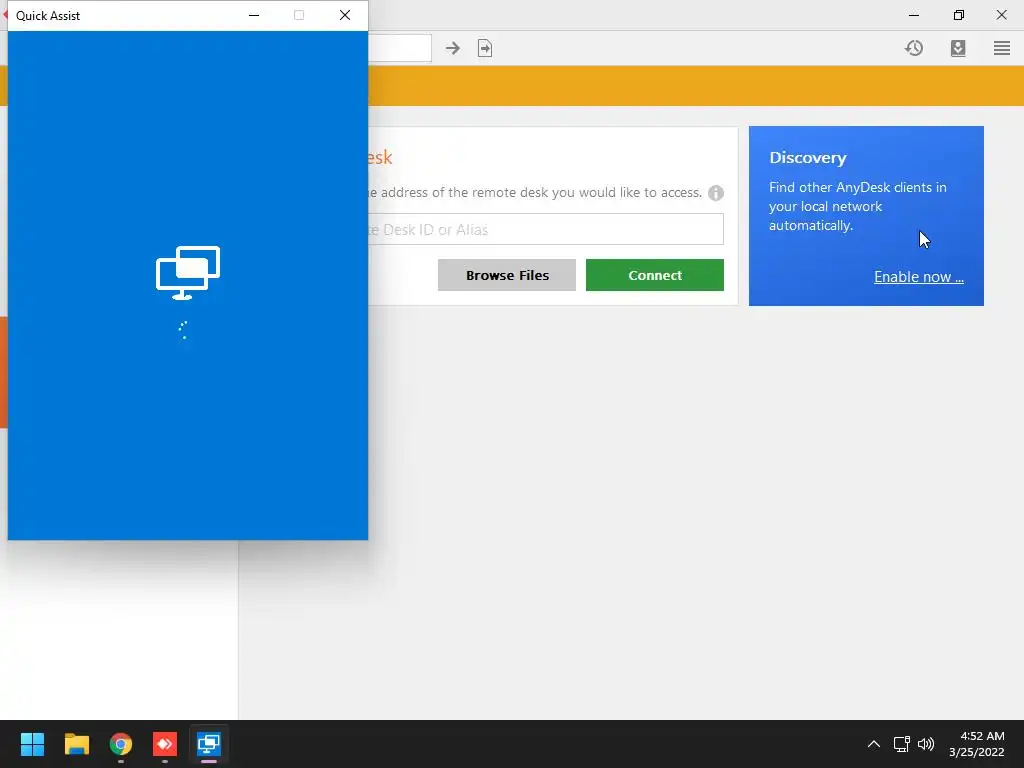The image size is (1024, 768).
Task: Click the Quick Assist monitors logo
Action: 188,273
